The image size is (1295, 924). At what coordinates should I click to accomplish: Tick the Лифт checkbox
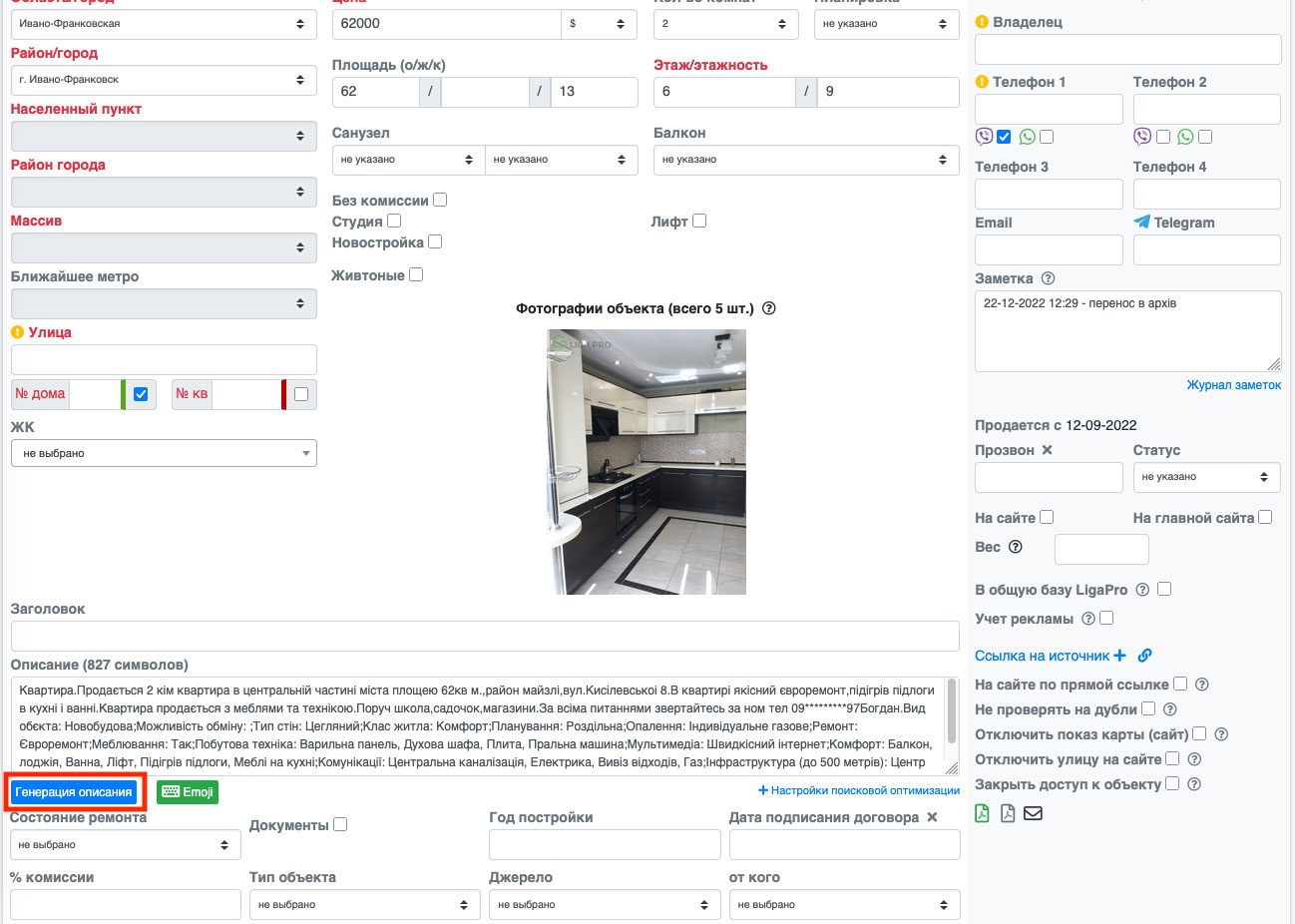(x=699, y=221)
